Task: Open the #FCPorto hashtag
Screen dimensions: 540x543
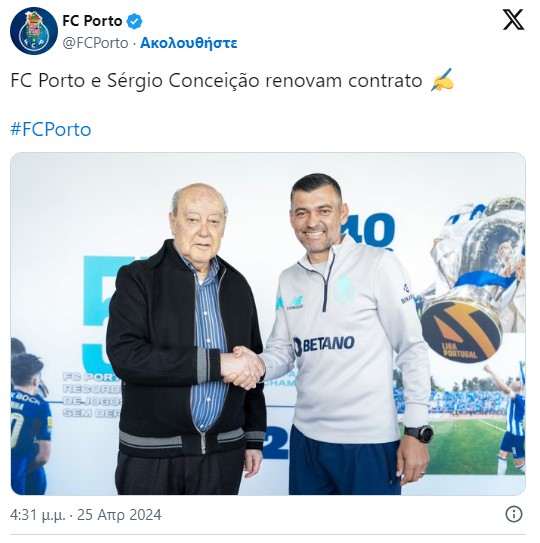Action: [51, 130]
